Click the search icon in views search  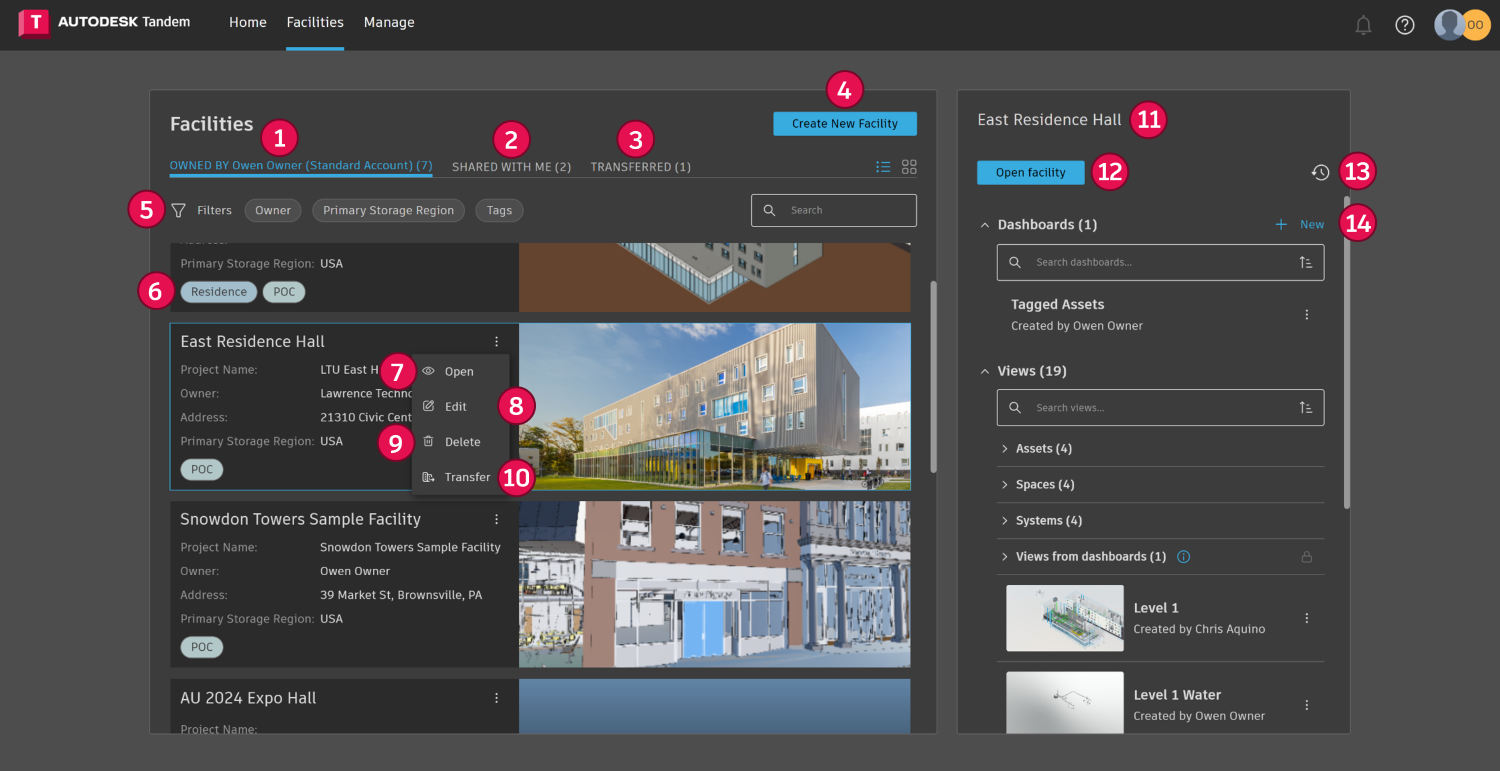click(1015, 408)
